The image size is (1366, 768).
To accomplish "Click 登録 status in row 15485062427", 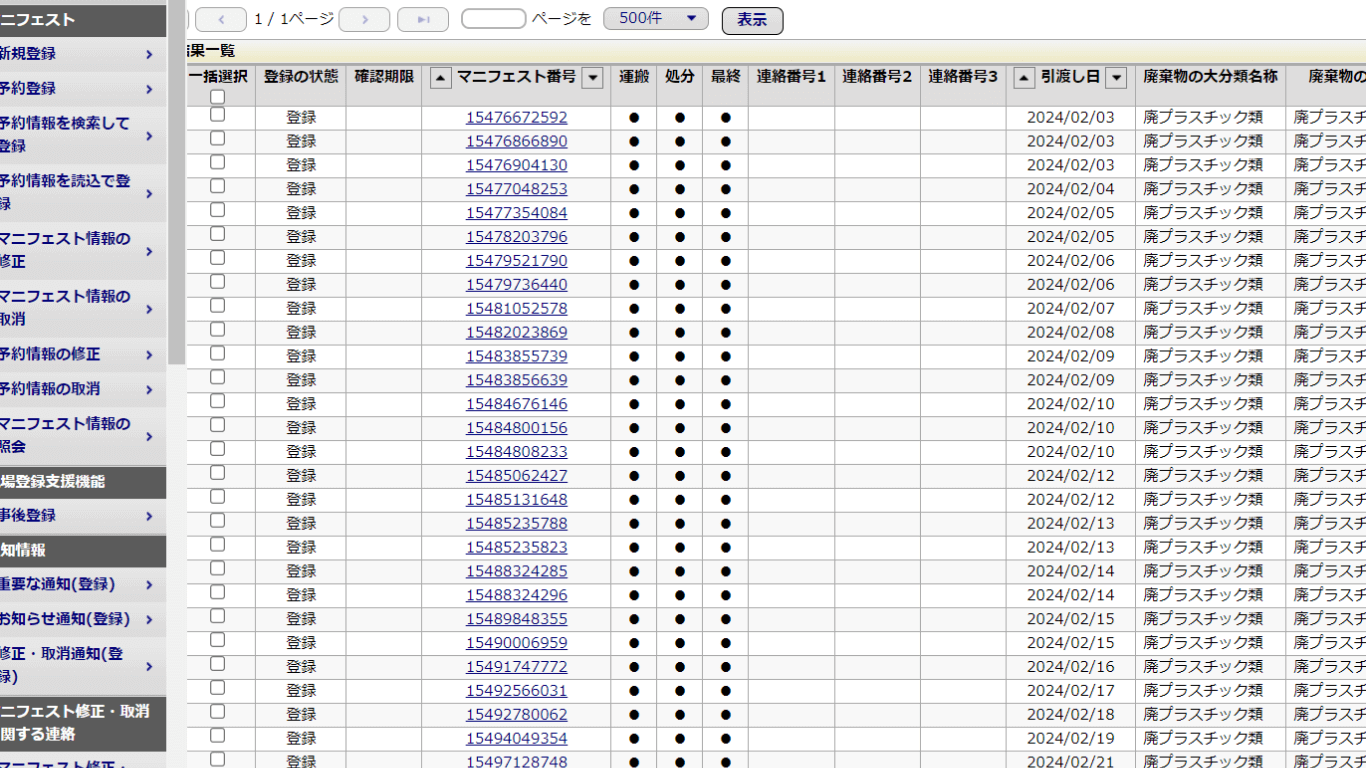I will pos(301,475).
